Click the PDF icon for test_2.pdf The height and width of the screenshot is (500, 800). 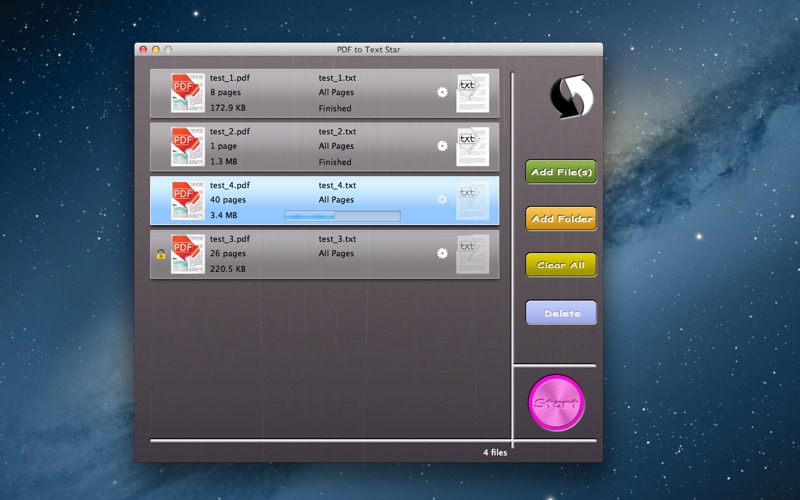click(186, 147)
